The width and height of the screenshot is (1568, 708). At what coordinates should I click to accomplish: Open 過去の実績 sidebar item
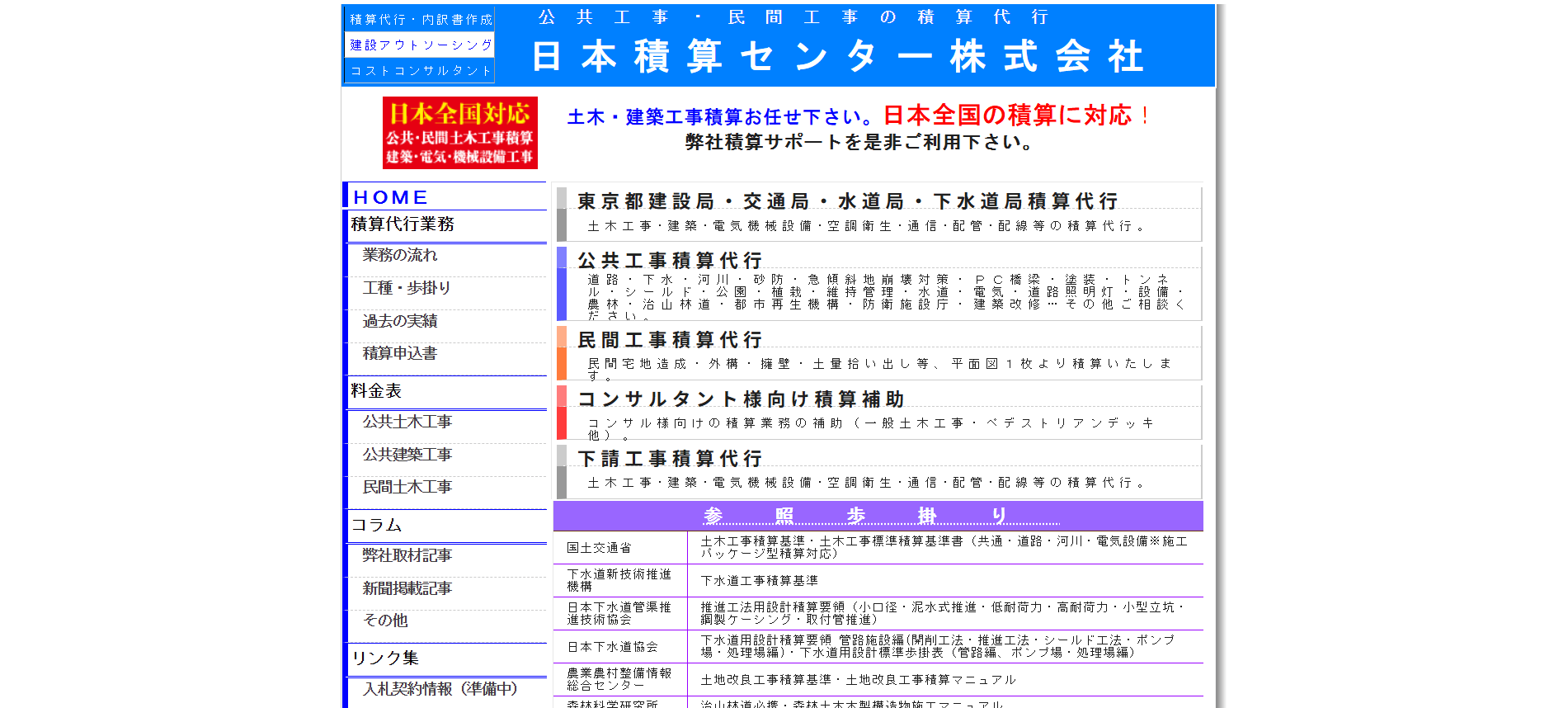[x=400, y=321]
